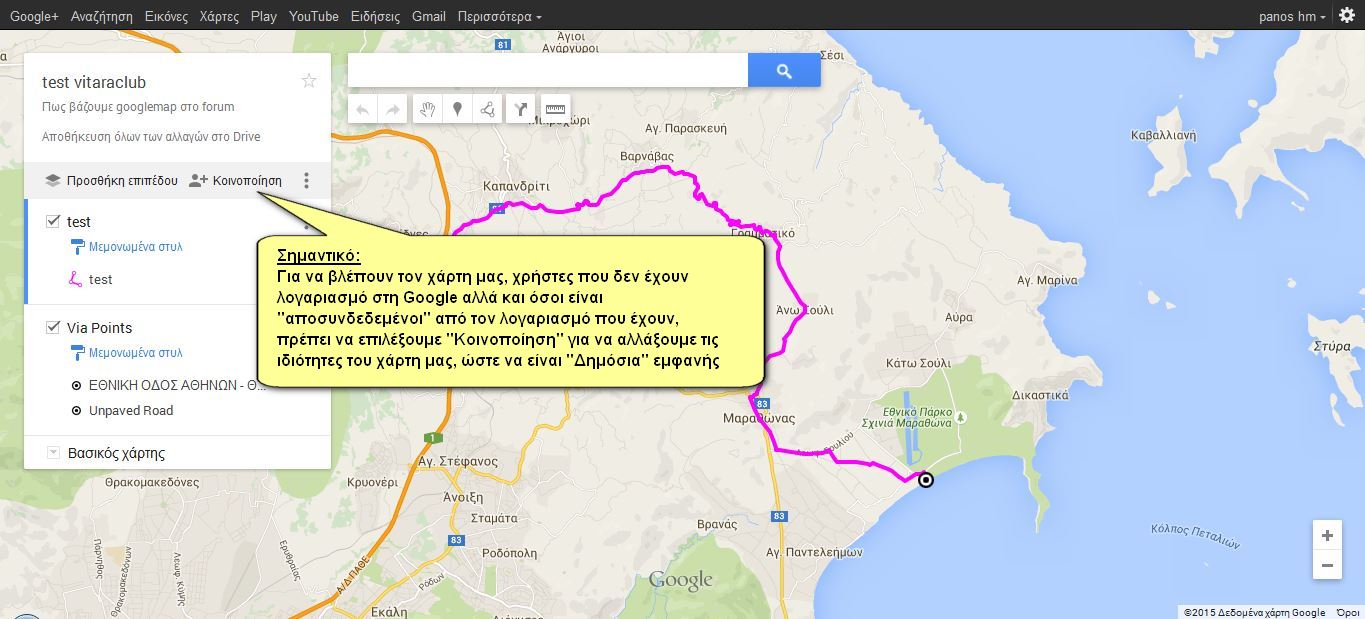Click the test layer title
Viewport: 1365px width, 619px height.
(x=79, y=222)
